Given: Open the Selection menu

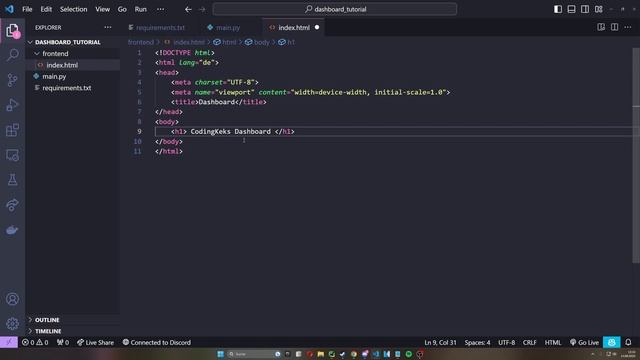Looking at the screenshot, I should pos(73,9).
